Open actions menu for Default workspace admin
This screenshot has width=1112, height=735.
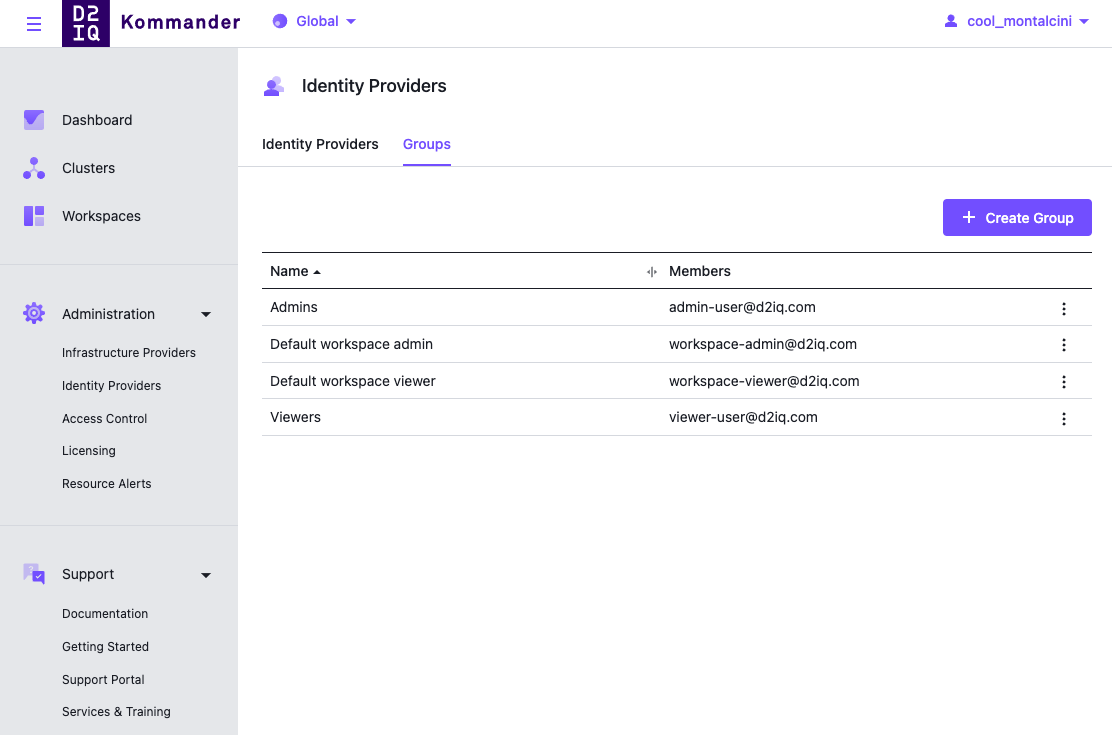tap(1064, 345)
